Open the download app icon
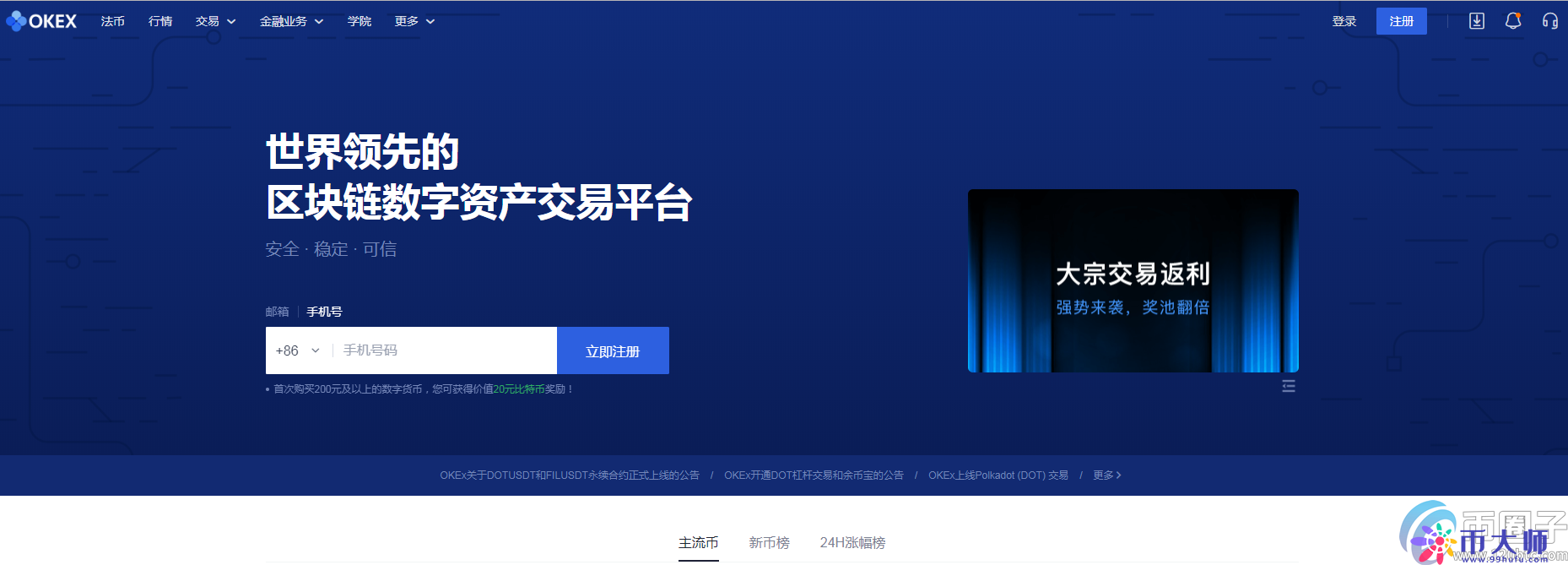The width and height of the screenshot is (1568, 565). 1477,21
